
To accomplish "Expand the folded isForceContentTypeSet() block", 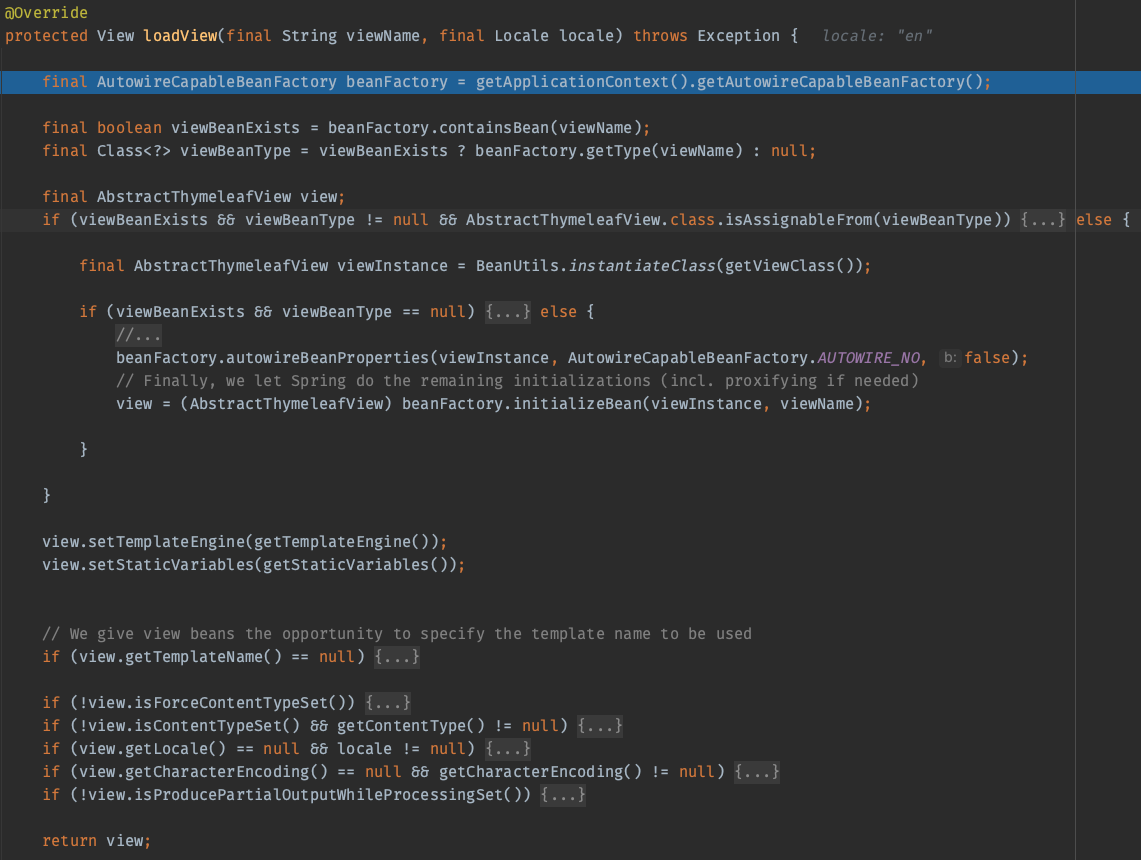I will pyautogui.click(x=388, y=703).
